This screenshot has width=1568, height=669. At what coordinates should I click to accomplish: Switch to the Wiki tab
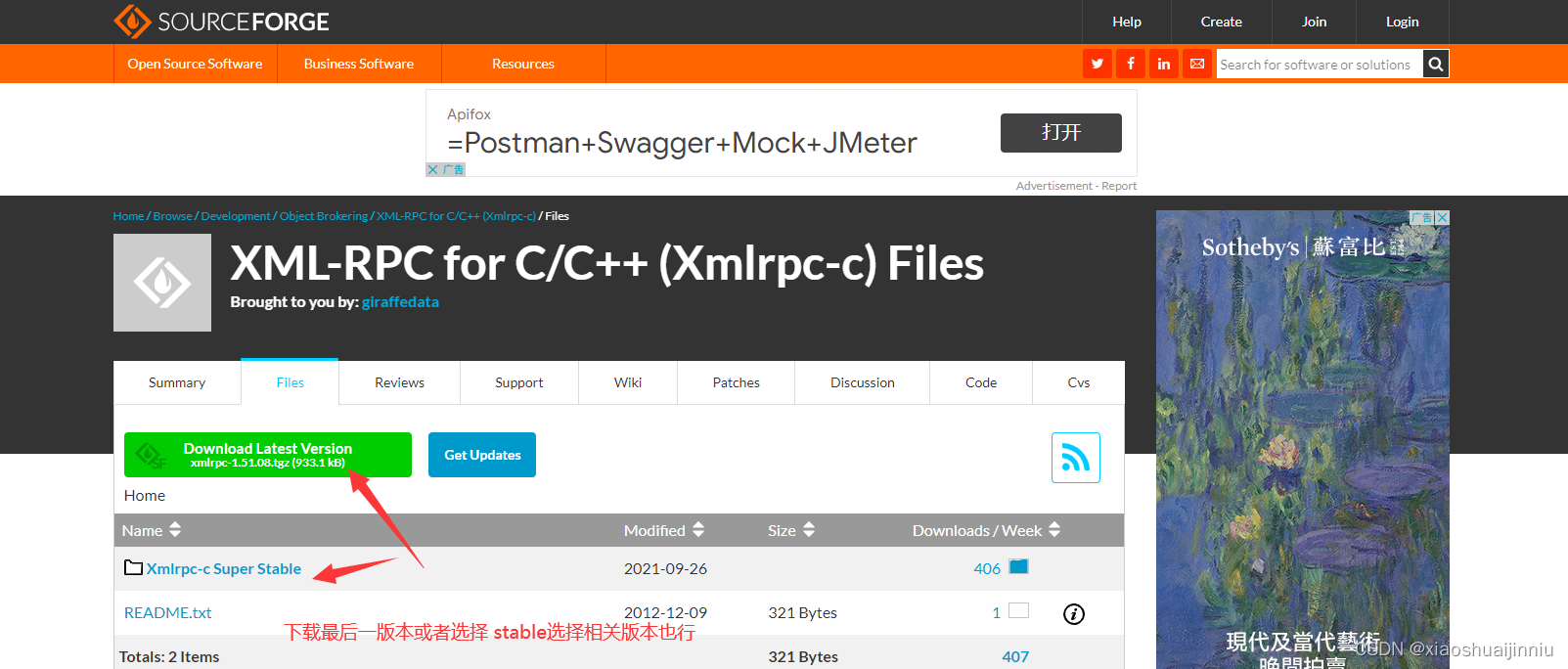coord(628,382)
